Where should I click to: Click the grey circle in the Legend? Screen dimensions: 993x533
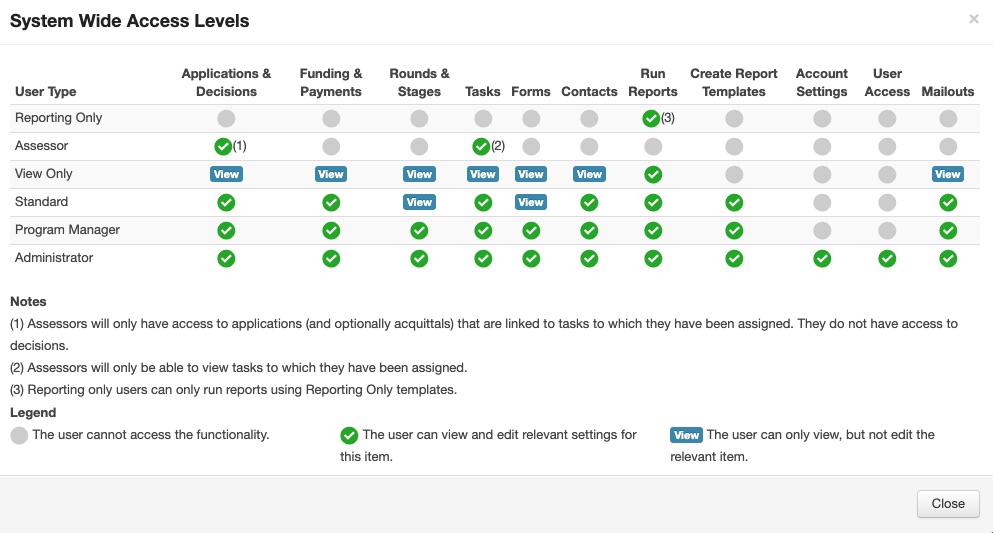(x=19, y=435)
